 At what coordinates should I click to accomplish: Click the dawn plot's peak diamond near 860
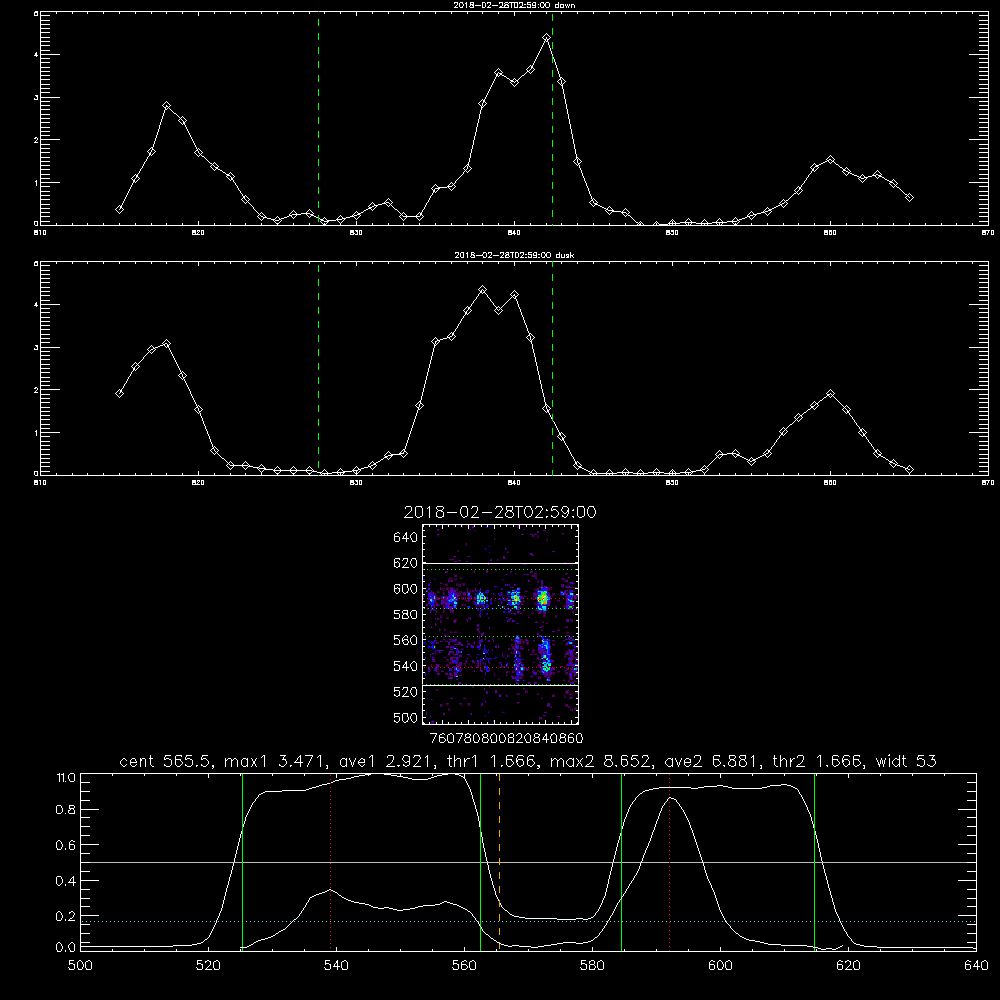pos(830,159)
